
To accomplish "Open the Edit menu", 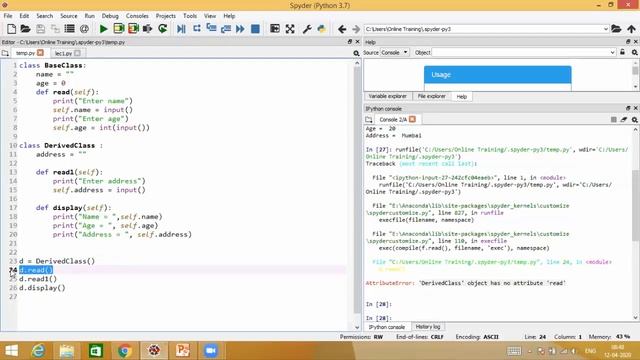I will pos(24,16).
